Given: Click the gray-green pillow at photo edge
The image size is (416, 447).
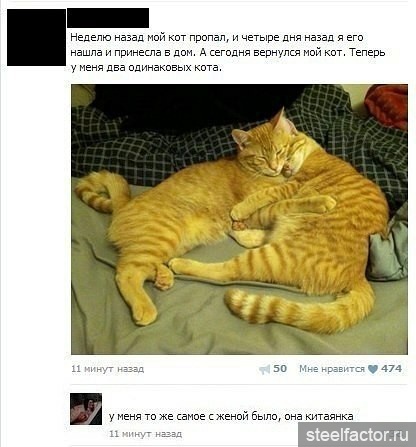Looking at the screenshot, I should pos(388,253).
